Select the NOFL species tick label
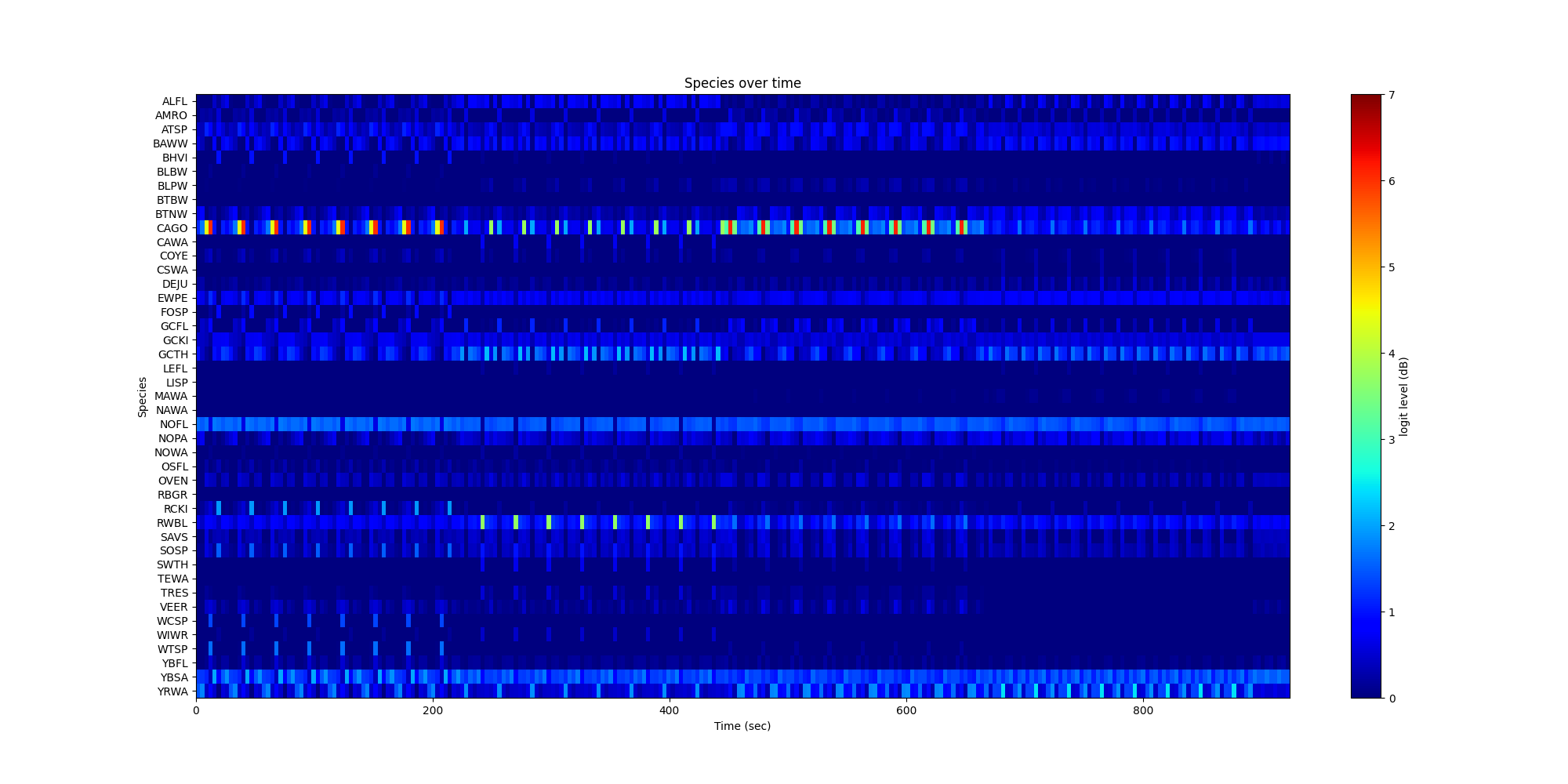The height and width of the screenshot is (784, 1568). [x=173, y=425]
